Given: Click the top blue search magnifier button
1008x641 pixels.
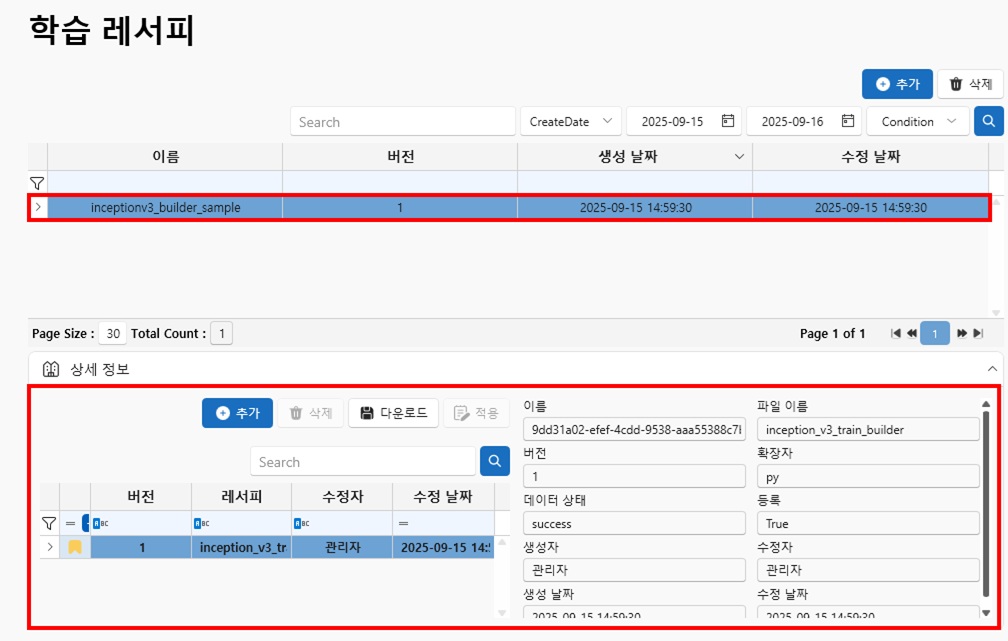Looking at the screenshot, I should click(988, 121).
